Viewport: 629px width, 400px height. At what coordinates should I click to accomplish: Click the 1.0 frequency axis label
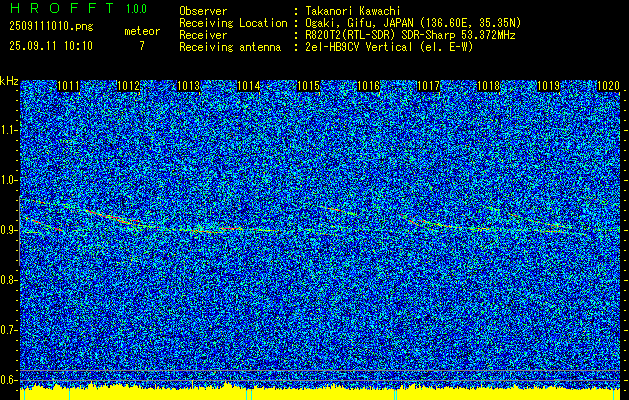(x=8, y=180)
